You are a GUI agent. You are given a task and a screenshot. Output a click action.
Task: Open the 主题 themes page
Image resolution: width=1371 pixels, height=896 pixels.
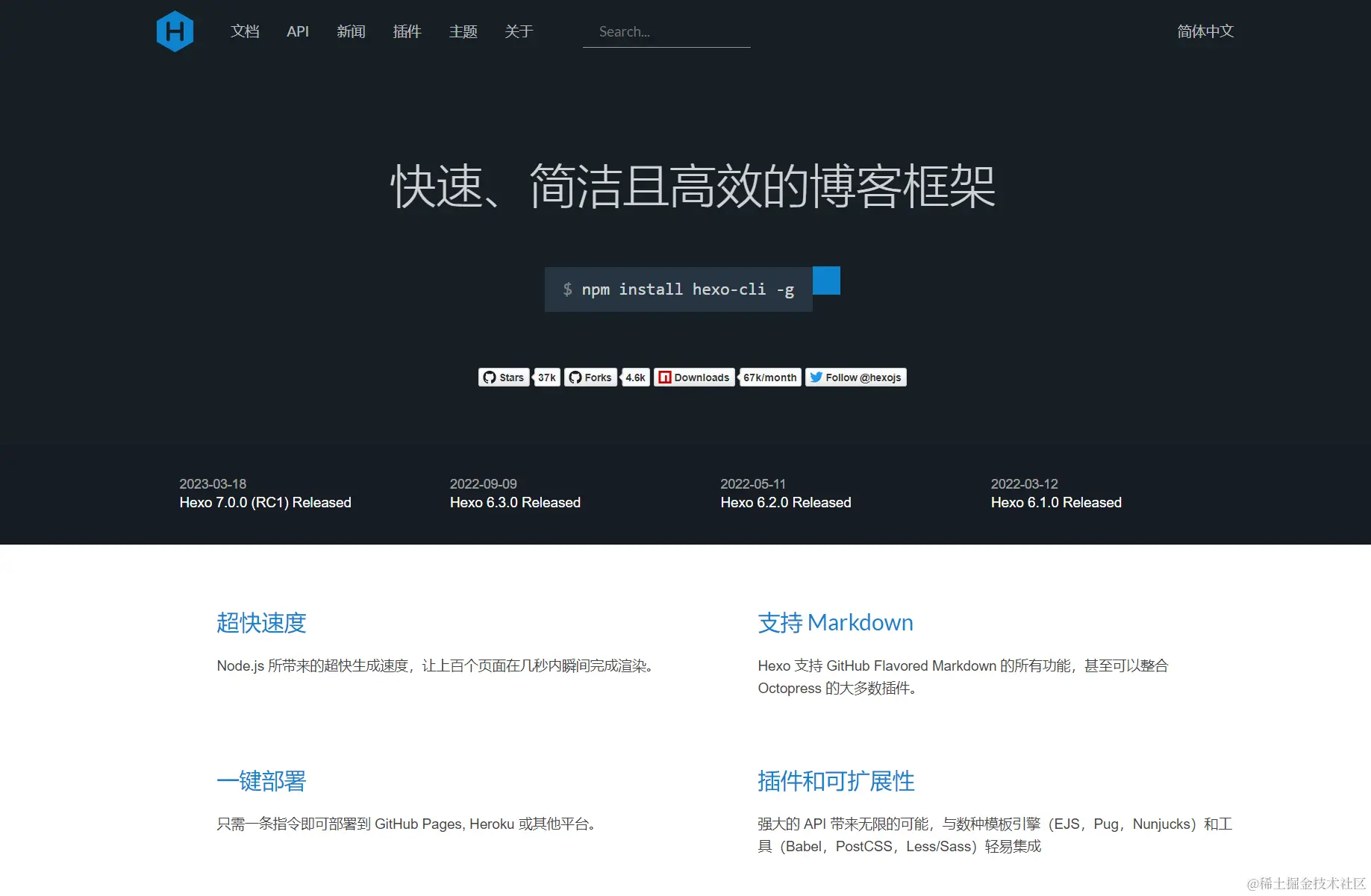(463, 31)
